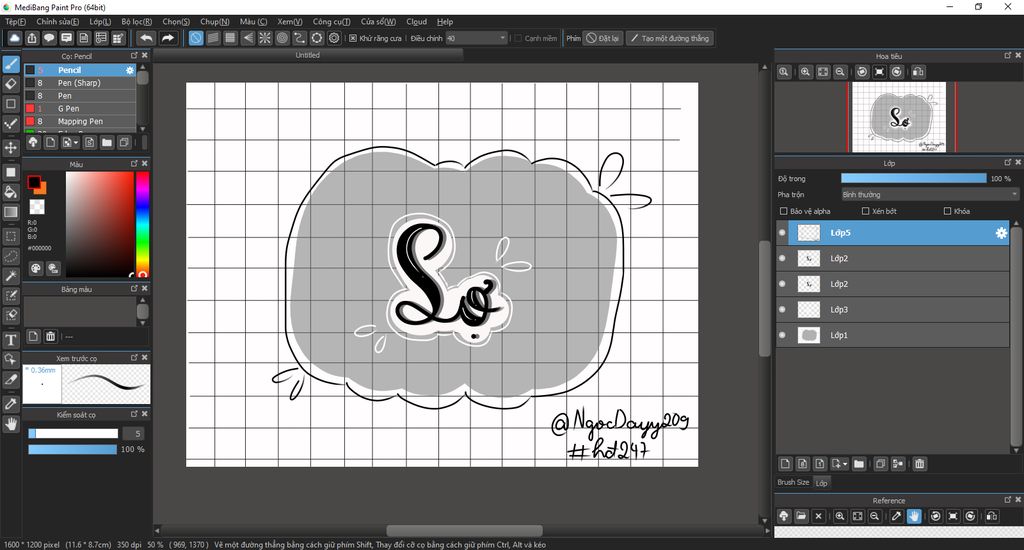Select the Pen (Sharp) brush
Viewport: 1024px width, 550px height.
tap(80, 83)
